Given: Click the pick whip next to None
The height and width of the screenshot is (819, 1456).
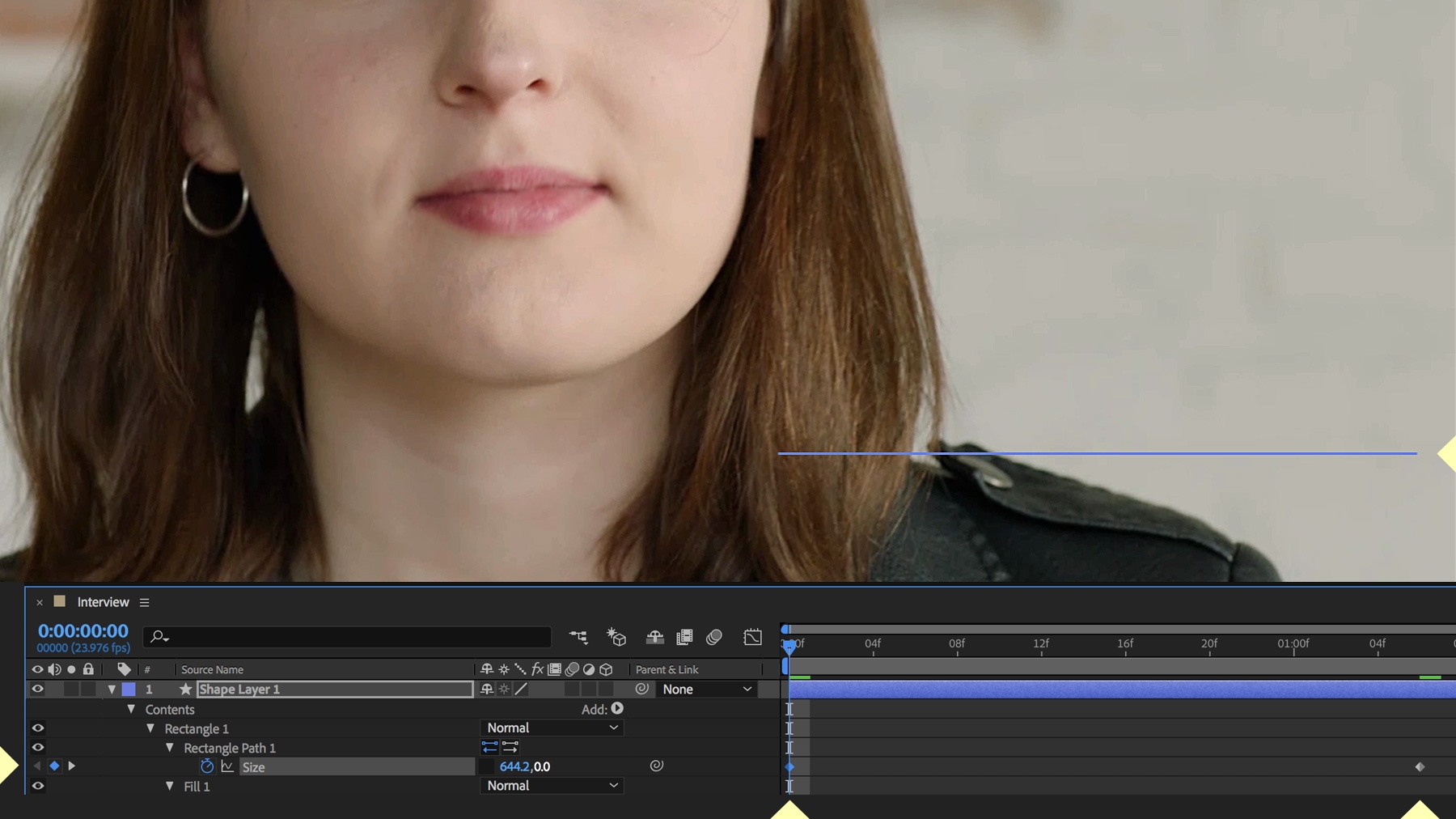Looking at the screenshot, I should click(x=643, y=689).
